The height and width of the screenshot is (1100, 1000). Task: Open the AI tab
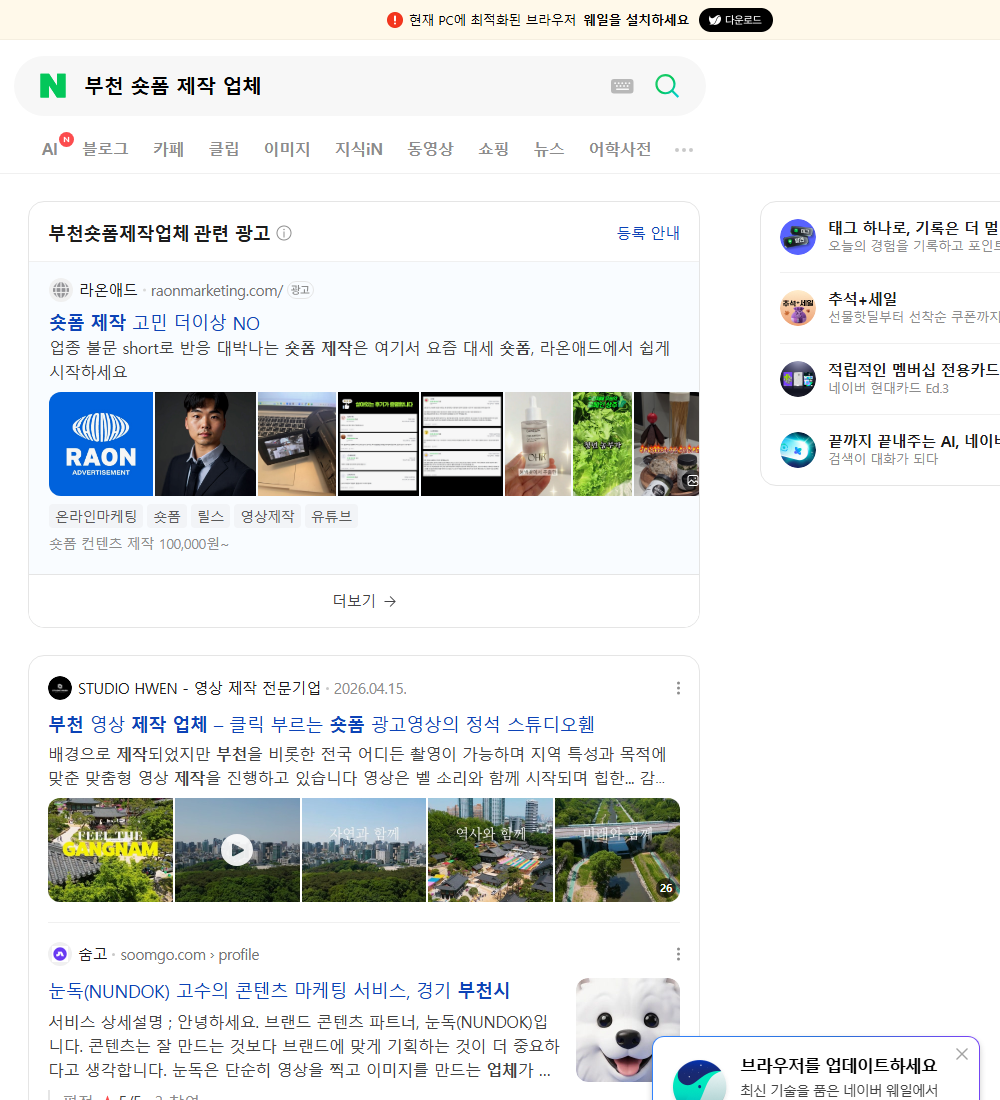click(x=51, y=149)
